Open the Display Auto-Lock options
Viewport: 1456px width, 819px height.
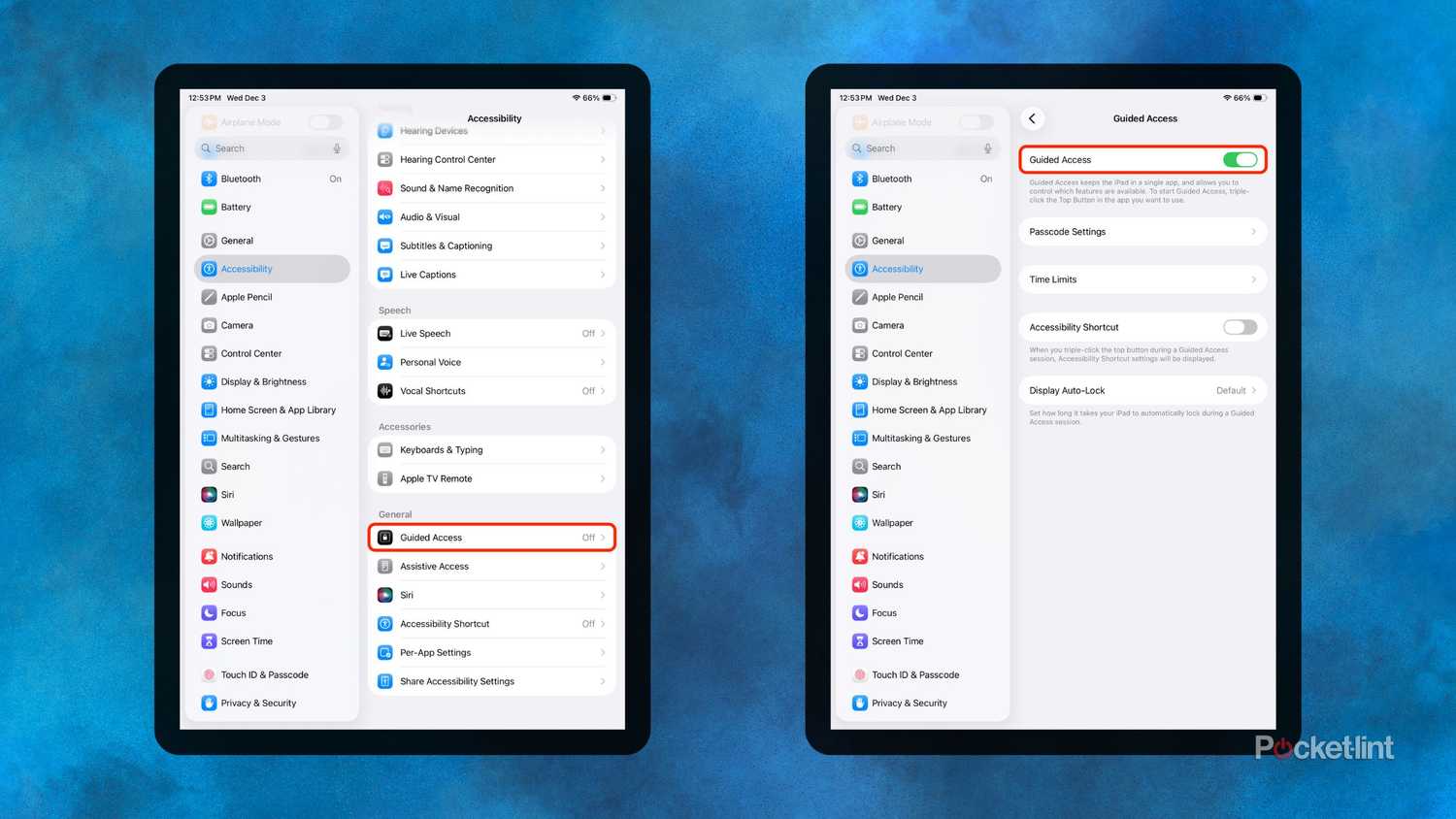pyautogui.click(x=1142, y=390)
